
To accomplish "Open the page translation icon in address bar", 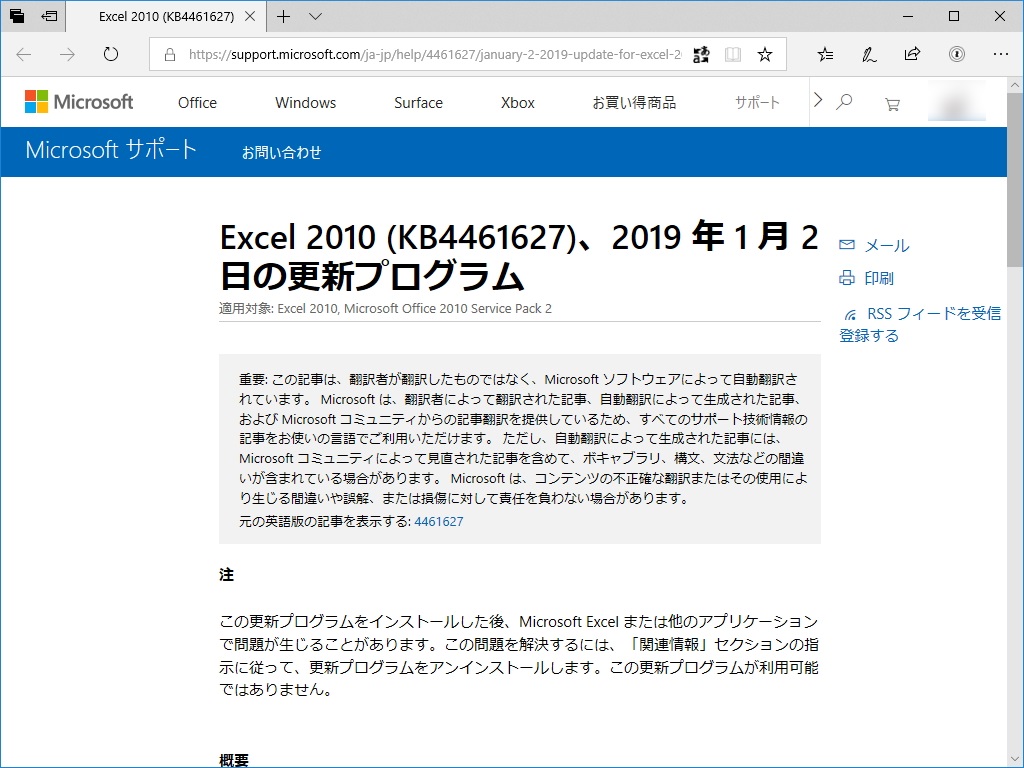I will click(701, 55).
